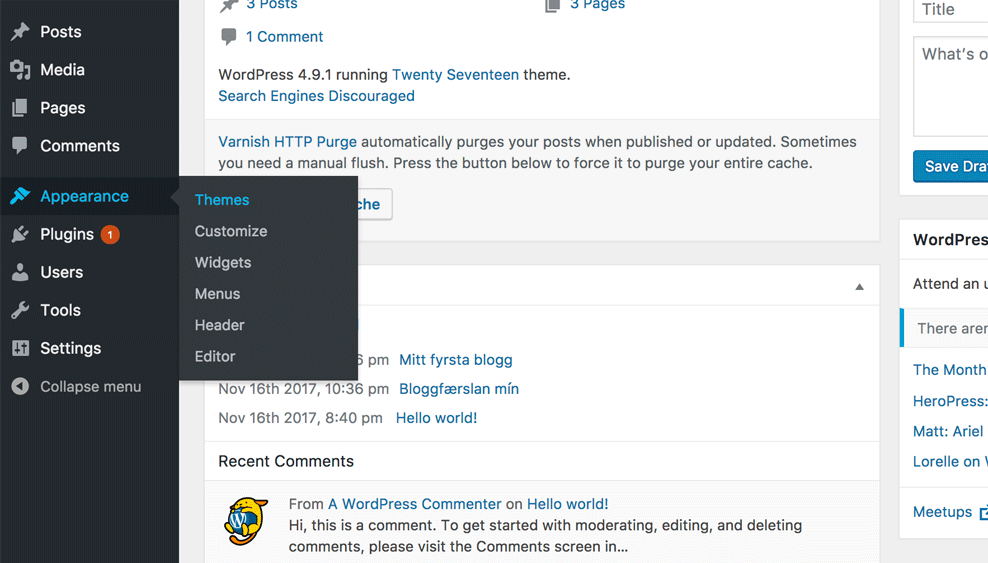Open the Hello world! post in Activity
Screen dimensions: 988x563
(x=436, y=418)
